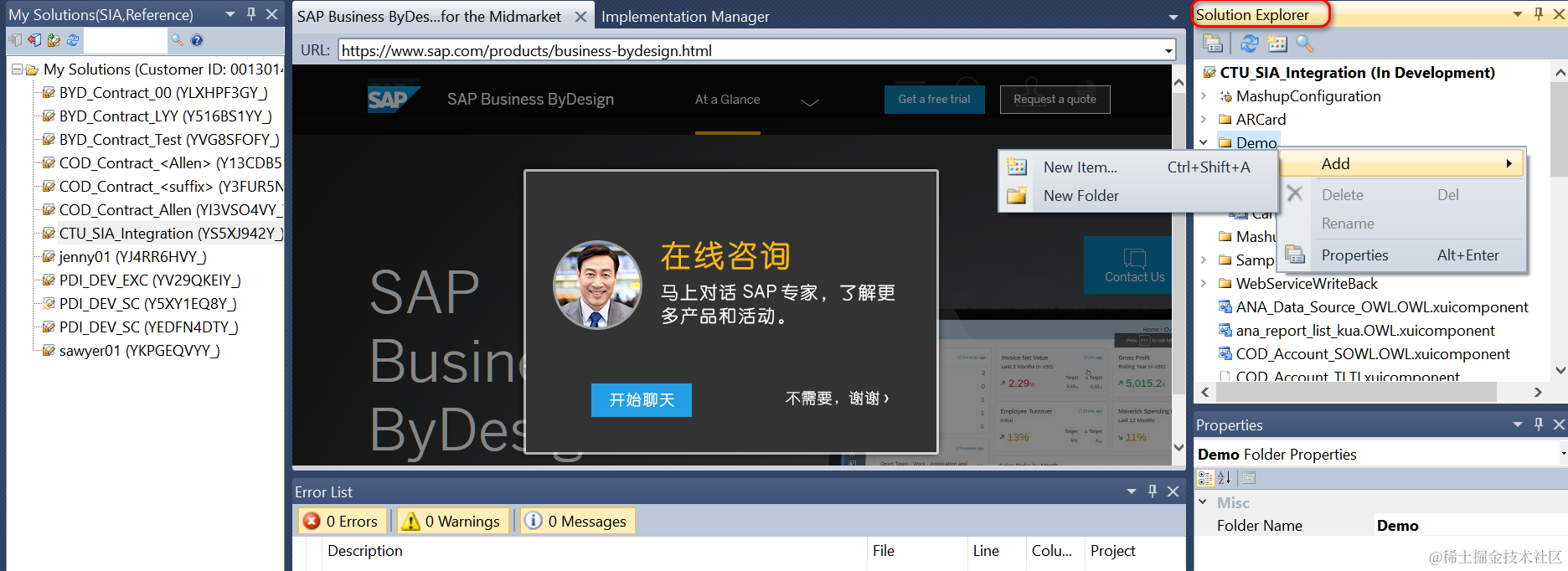Click the Create Solution icon in My Solutions
This screenshot has width=1568, height=571.
[x=54, y=39]
